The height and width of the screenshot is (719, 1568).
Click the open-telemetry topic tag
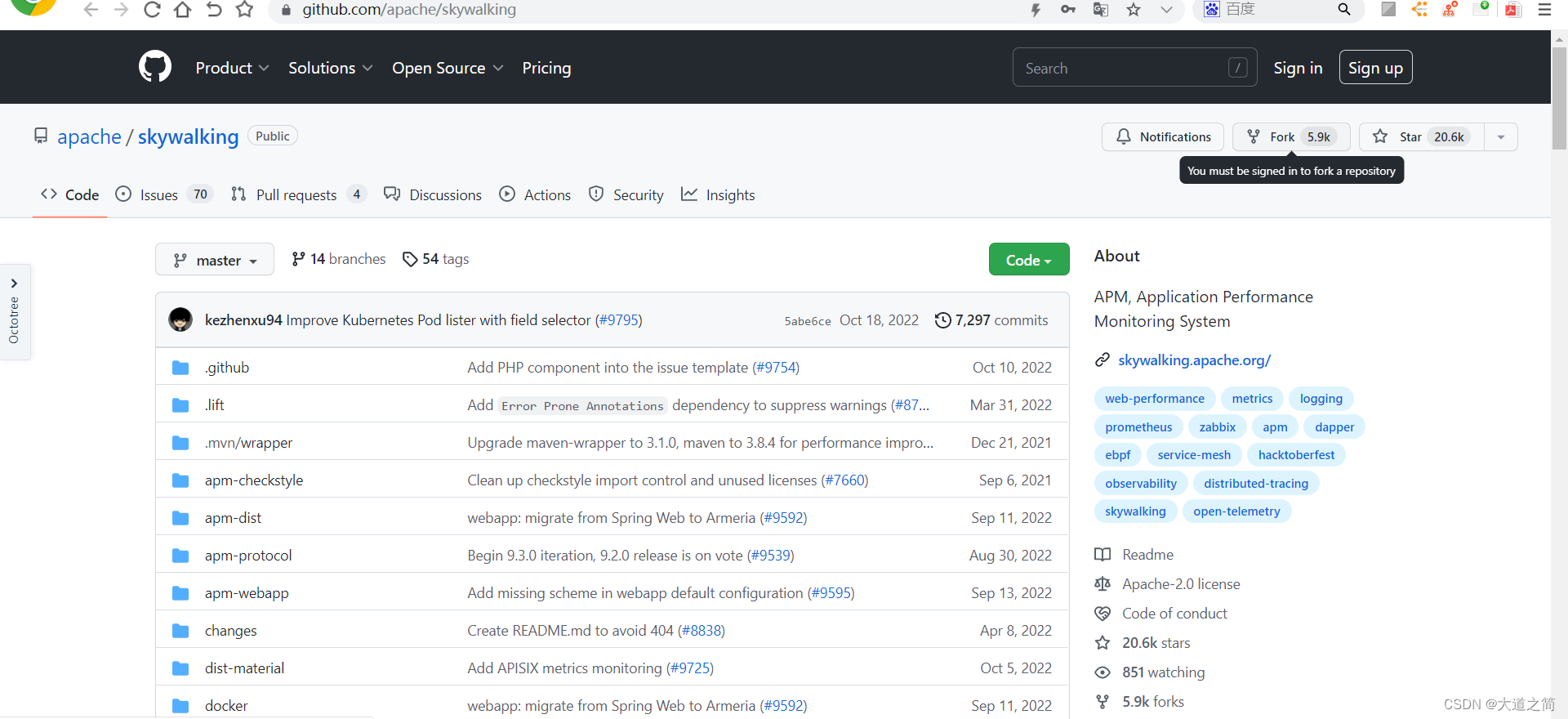1236,511
